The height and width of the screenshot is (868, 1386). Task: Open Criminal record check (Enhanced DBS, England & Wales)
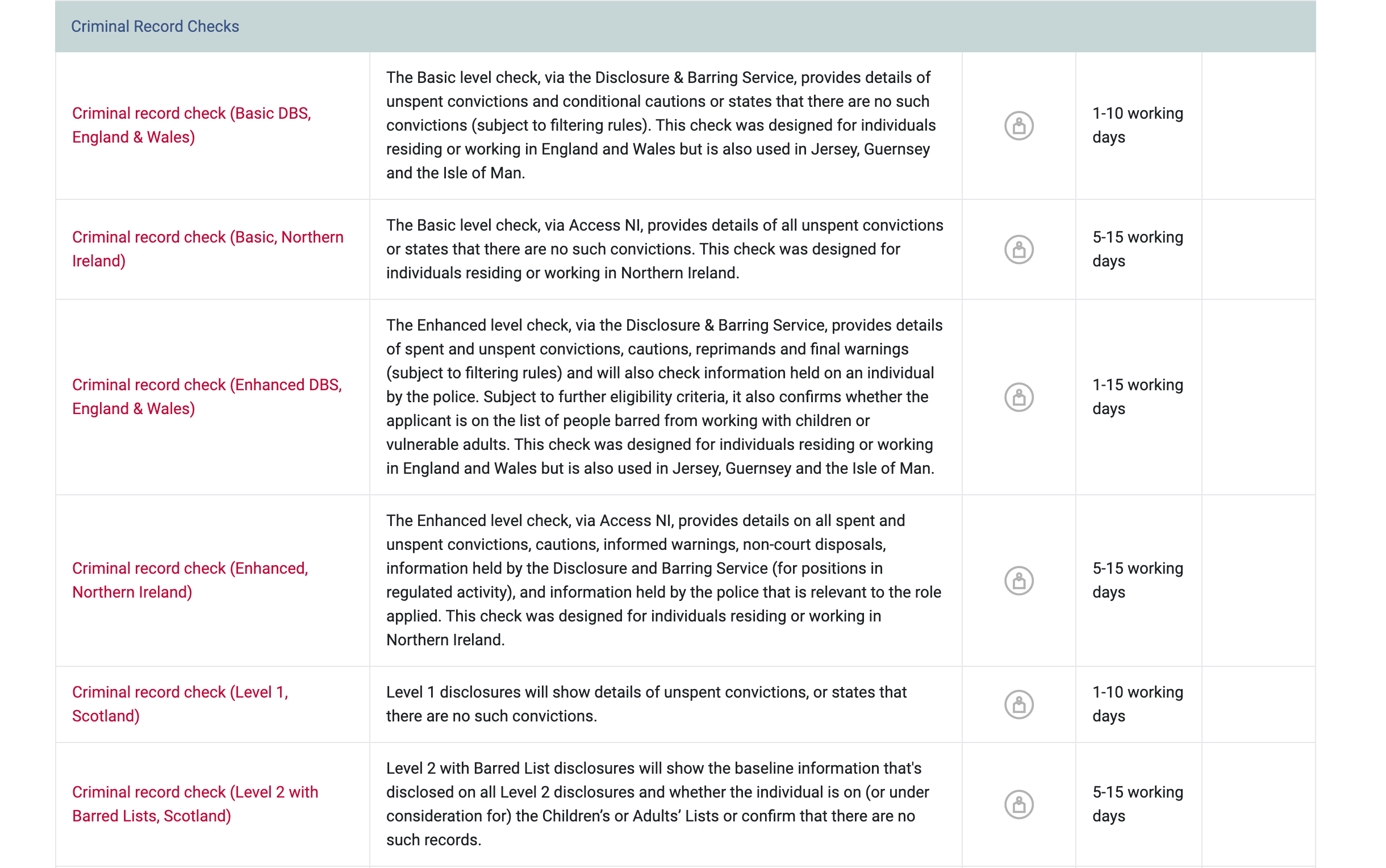click(x=207, y=397)
